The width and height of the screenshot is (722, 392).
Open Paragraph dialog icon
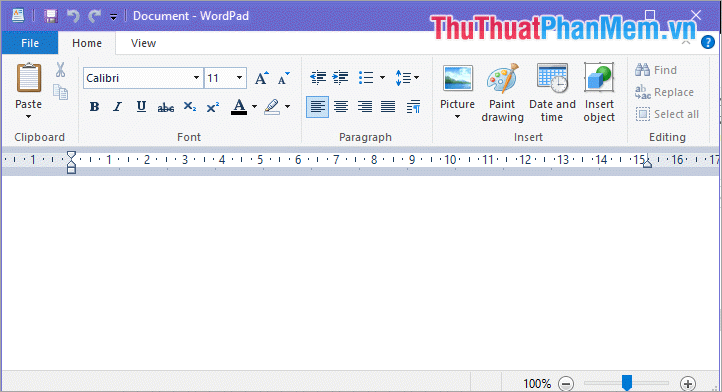[x=413, y=107]
